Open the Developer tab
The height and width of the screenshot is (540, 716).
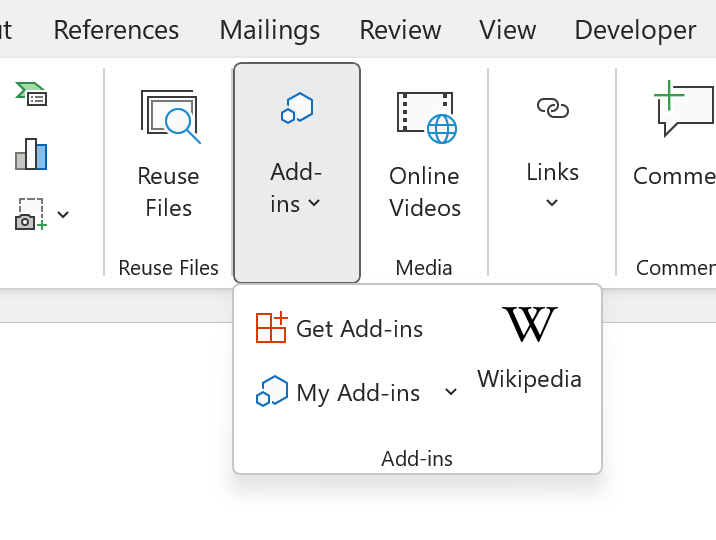(x=635, y=30)
